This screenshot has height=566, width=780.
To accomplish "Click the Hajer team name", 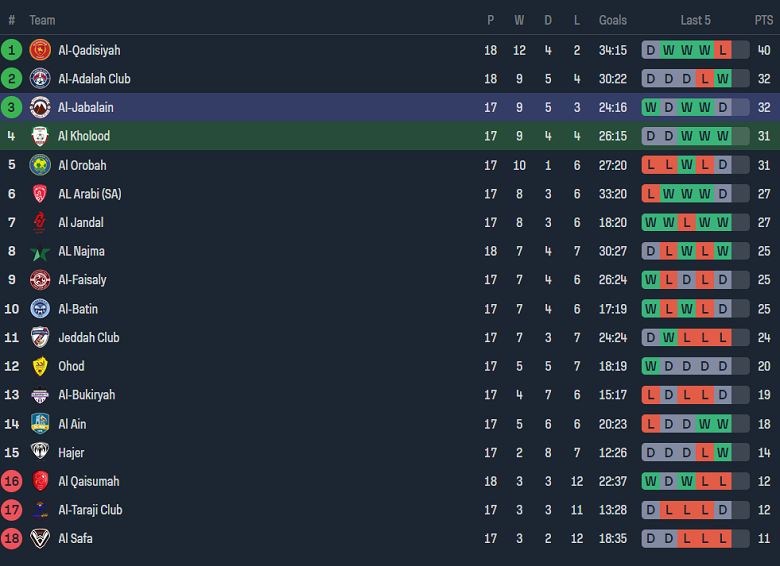I will coord(71,453).
